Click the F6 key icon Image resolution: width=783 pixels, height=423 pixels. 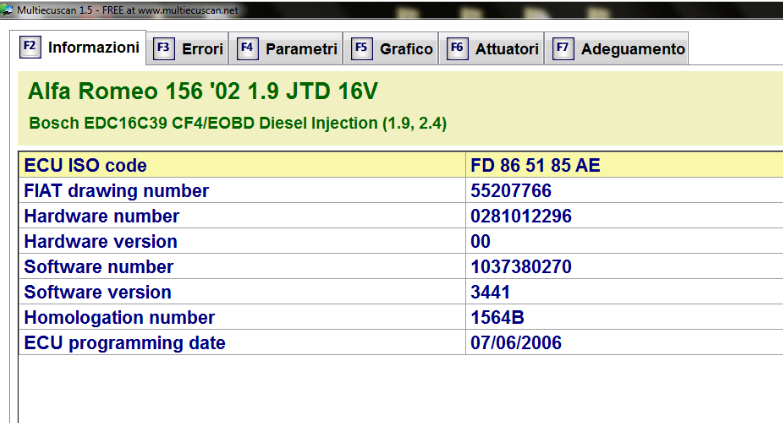click(457, 49)
